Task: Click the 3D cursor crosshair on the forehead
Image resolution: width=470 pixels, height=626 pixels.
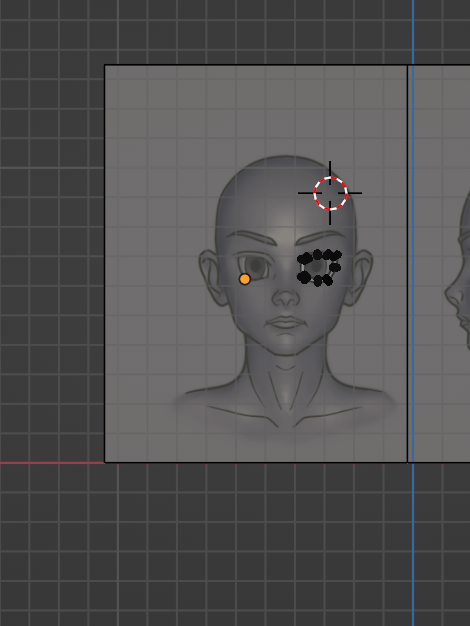Action: click(330, 193)
